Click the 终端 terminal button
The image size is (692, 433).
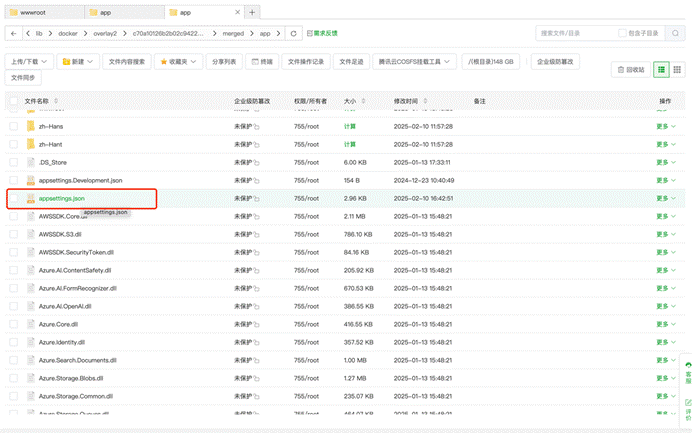click(x=262, y=61)
